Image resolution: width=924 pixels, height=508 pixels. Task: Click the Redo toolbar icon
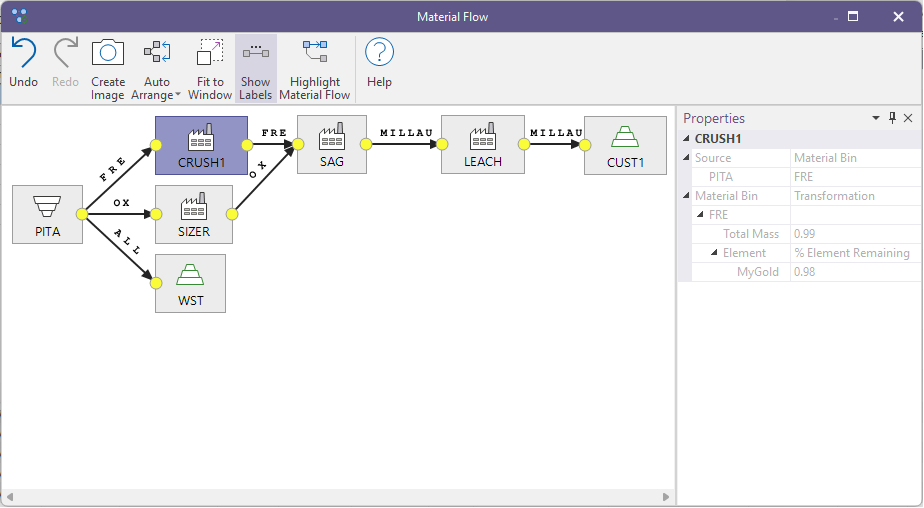(65, 53)
